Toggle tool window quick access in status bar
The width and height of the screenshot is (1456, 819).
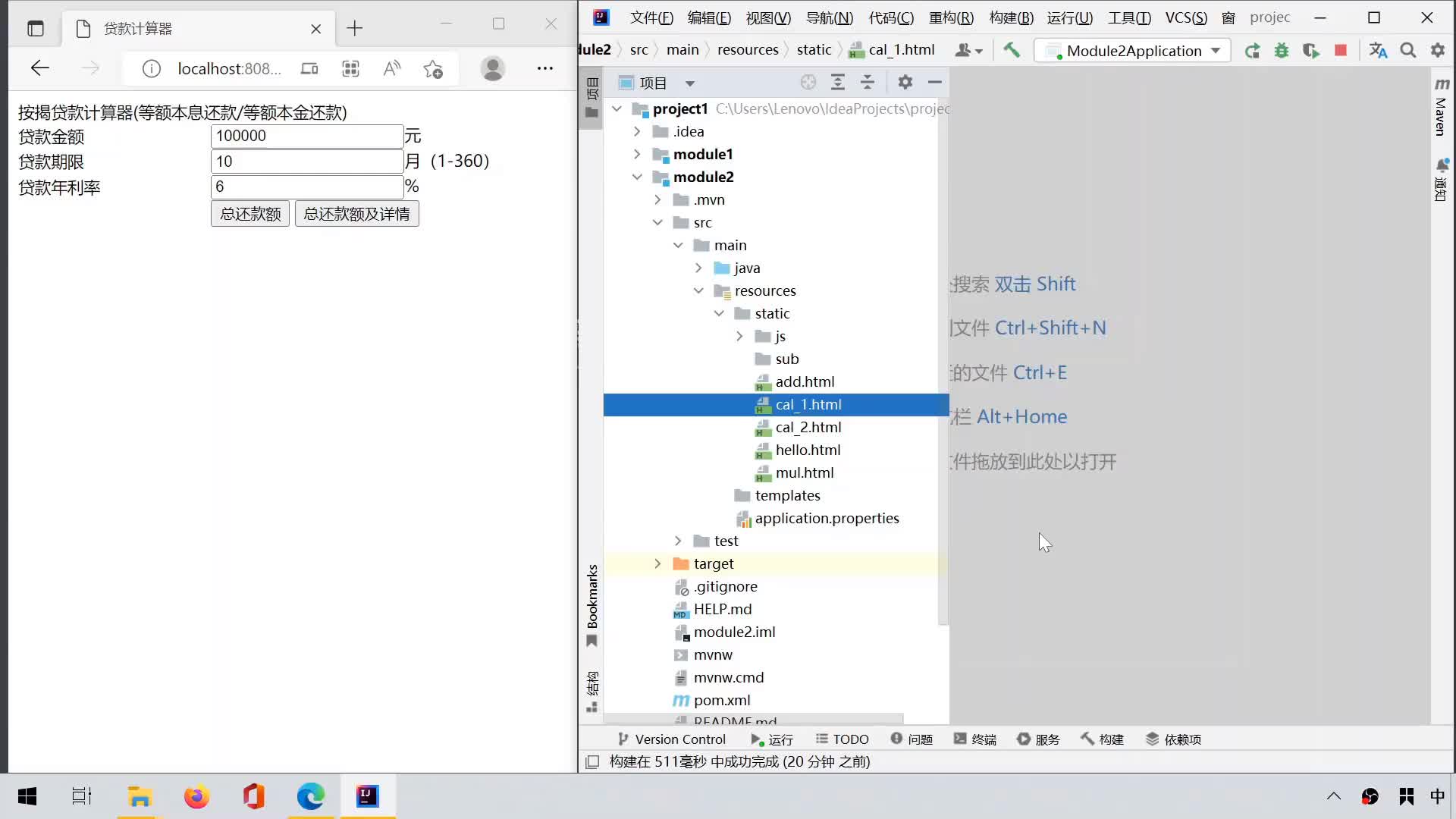(x=593, y=761)
